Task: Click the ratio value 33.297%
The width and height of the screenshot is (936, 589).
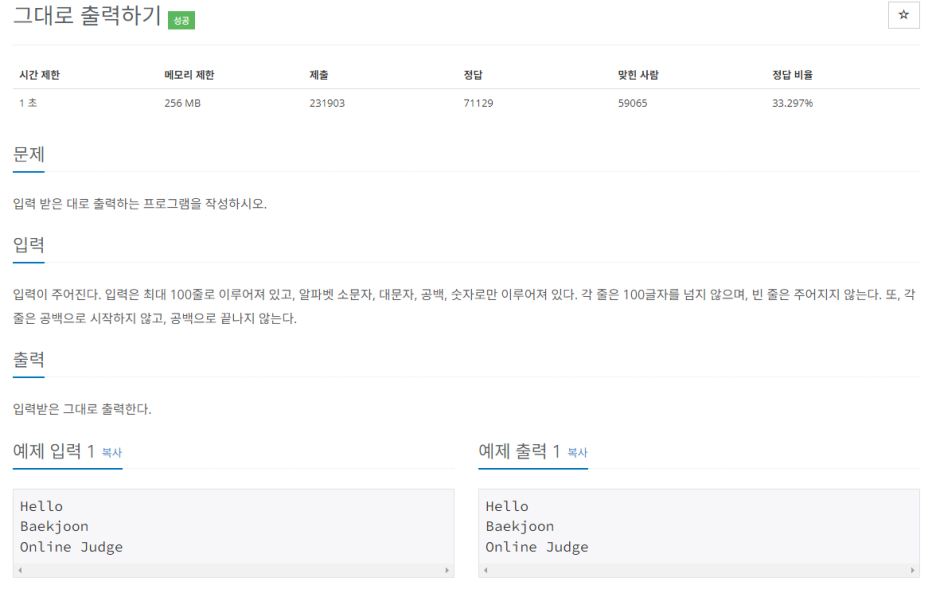Action: click(x=792, y=103)
